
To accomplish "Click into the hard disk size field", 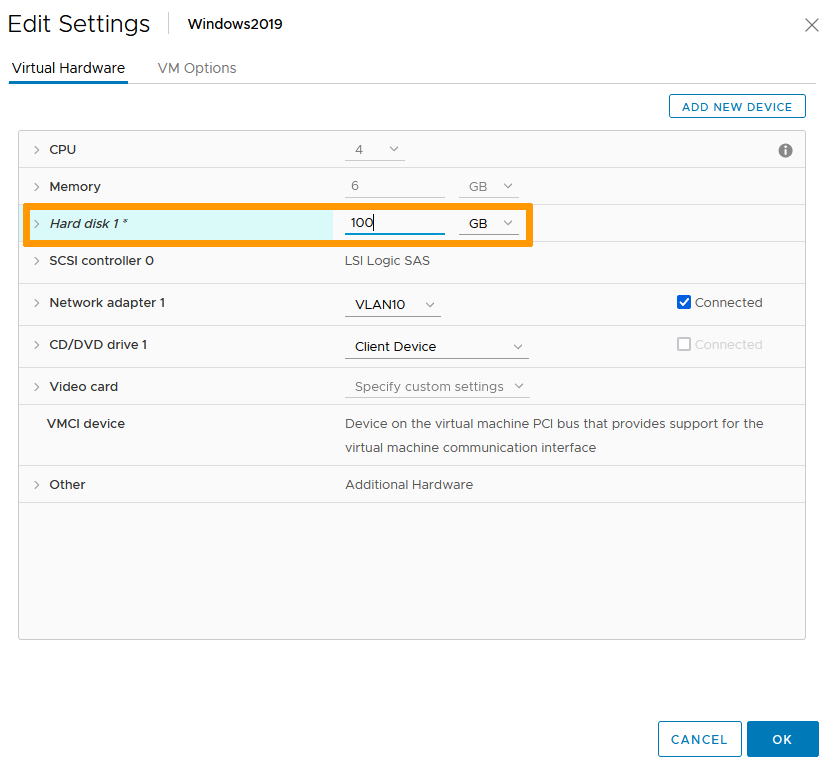I will pyautogui.click(x=394, y=223).
